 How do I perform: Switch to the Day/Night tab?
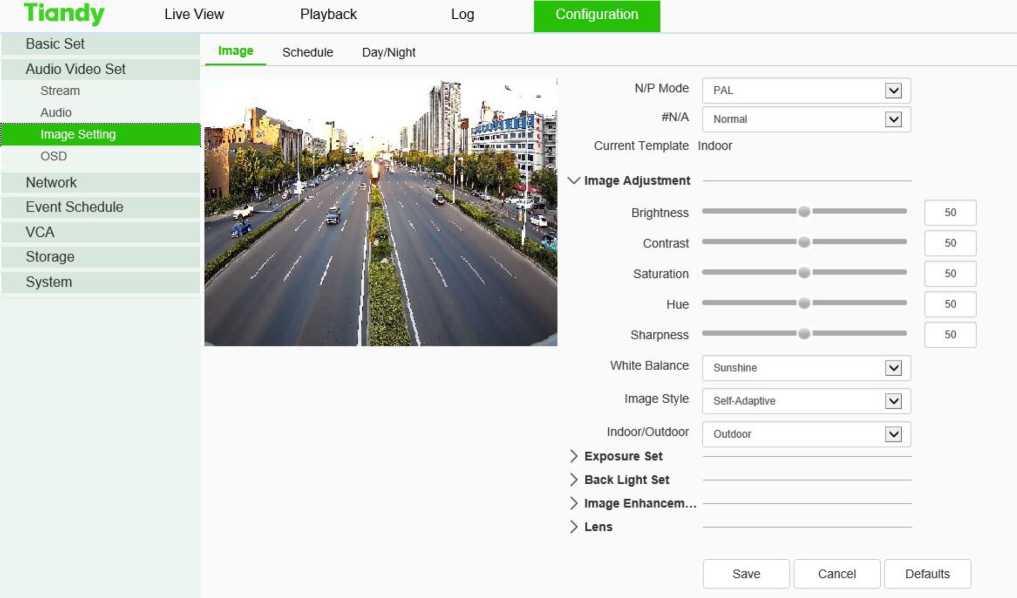(388, 52)
